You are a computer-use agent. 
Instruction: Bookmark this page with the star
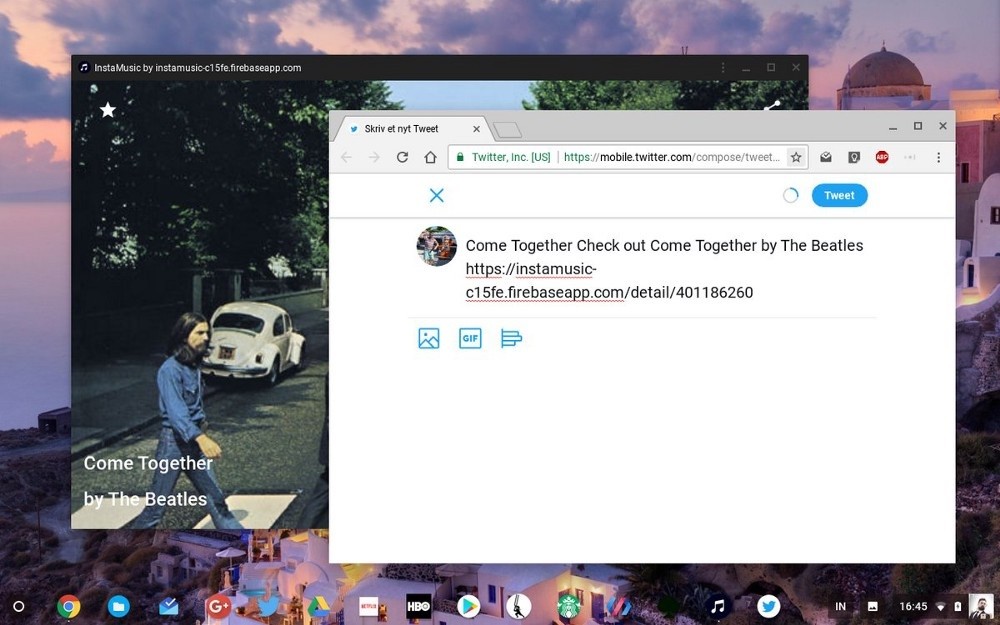[796, 157]
